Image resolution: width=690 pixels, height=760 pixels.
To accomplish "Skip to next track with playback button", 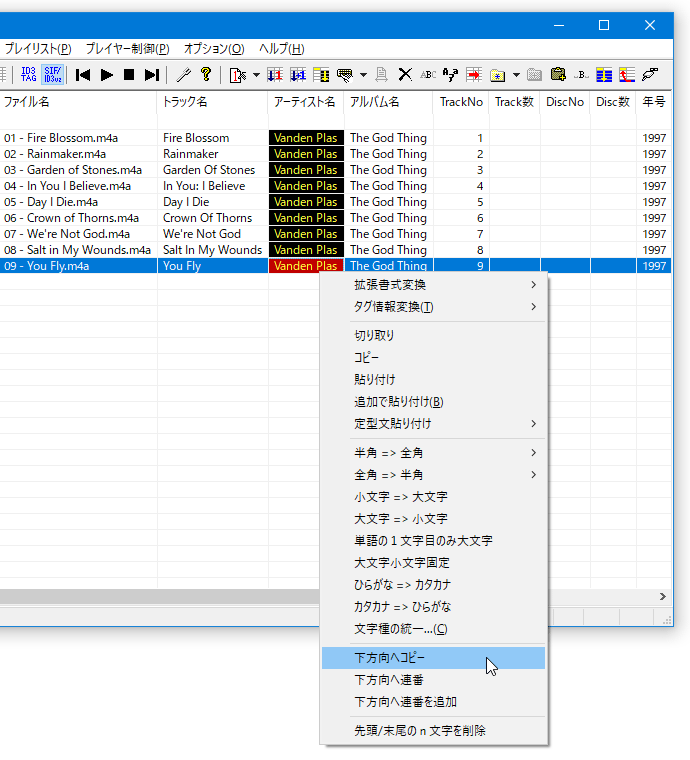I will pos(152,75).
